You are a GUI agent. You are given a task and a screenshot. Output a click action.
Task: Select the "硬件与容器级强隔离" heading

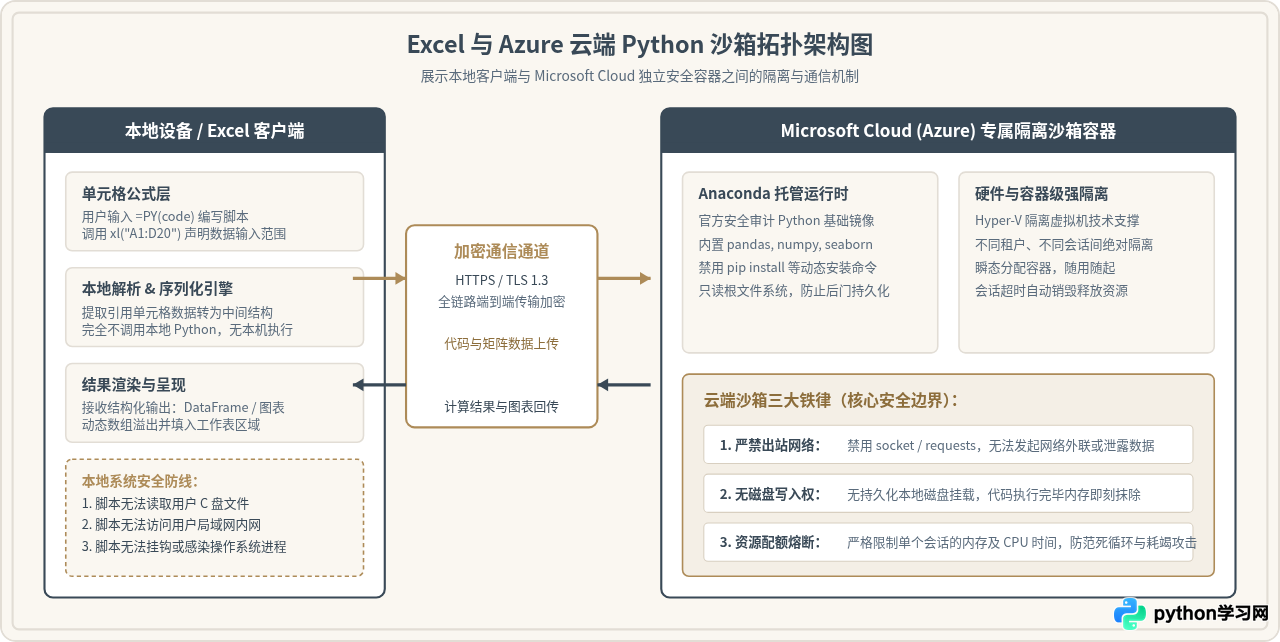coord(1041,194)
